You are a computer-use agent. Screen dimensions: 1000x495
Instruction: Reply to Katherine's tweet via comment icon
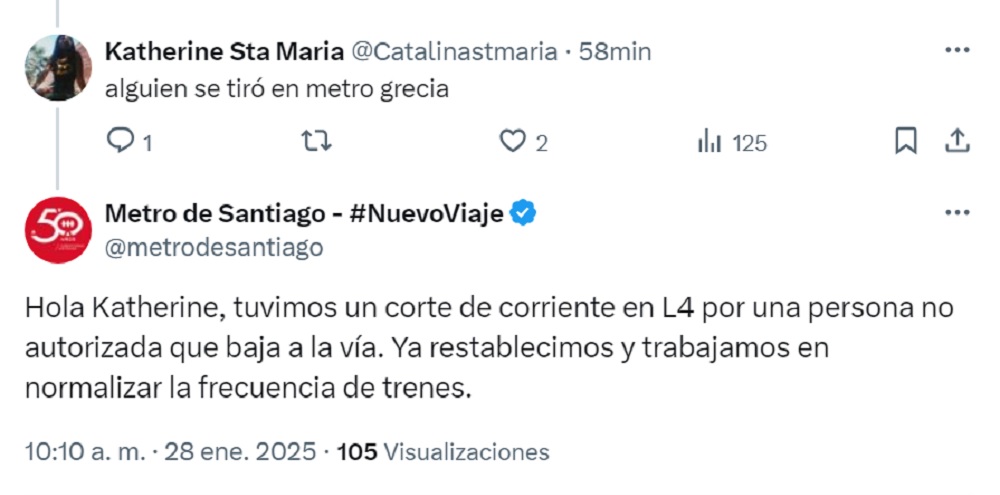tap(121, 142)
